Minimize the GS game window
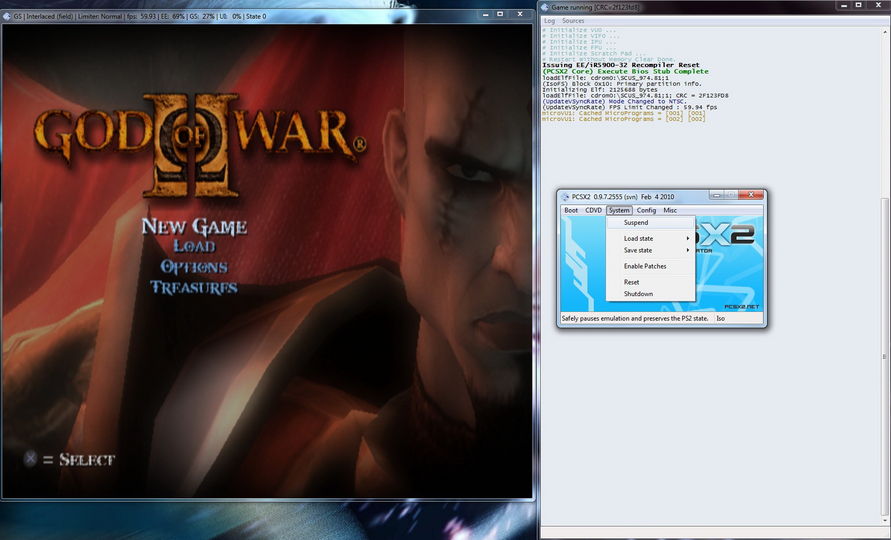Screen dimensions: 891x540 485,14
